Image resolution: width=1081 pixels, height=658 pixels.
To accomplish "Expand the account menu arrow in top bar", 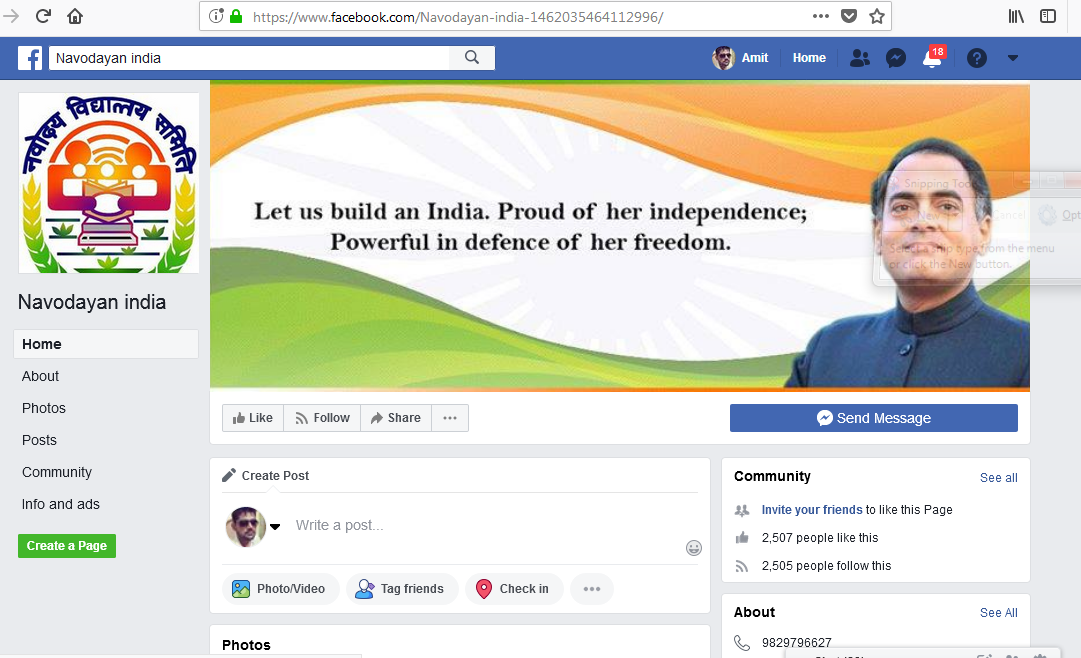I will coord(1013,58).
